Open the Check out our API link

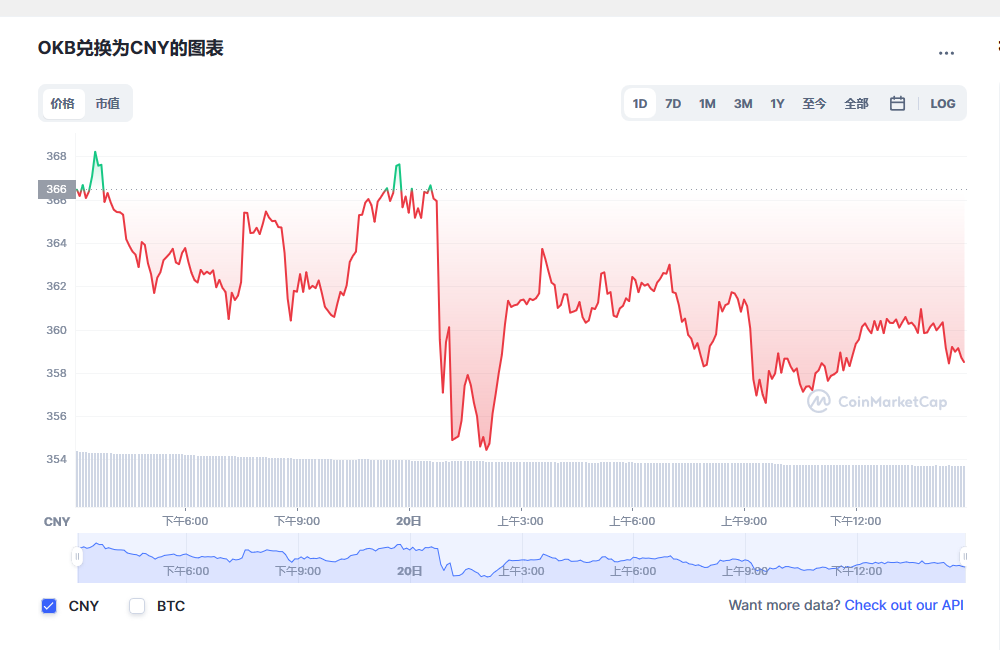(904, 605)
